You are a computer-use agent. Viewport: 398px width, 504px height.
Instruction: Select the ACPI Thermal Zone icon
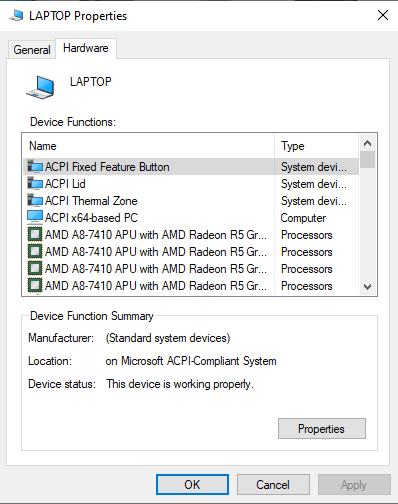(35, 200)
